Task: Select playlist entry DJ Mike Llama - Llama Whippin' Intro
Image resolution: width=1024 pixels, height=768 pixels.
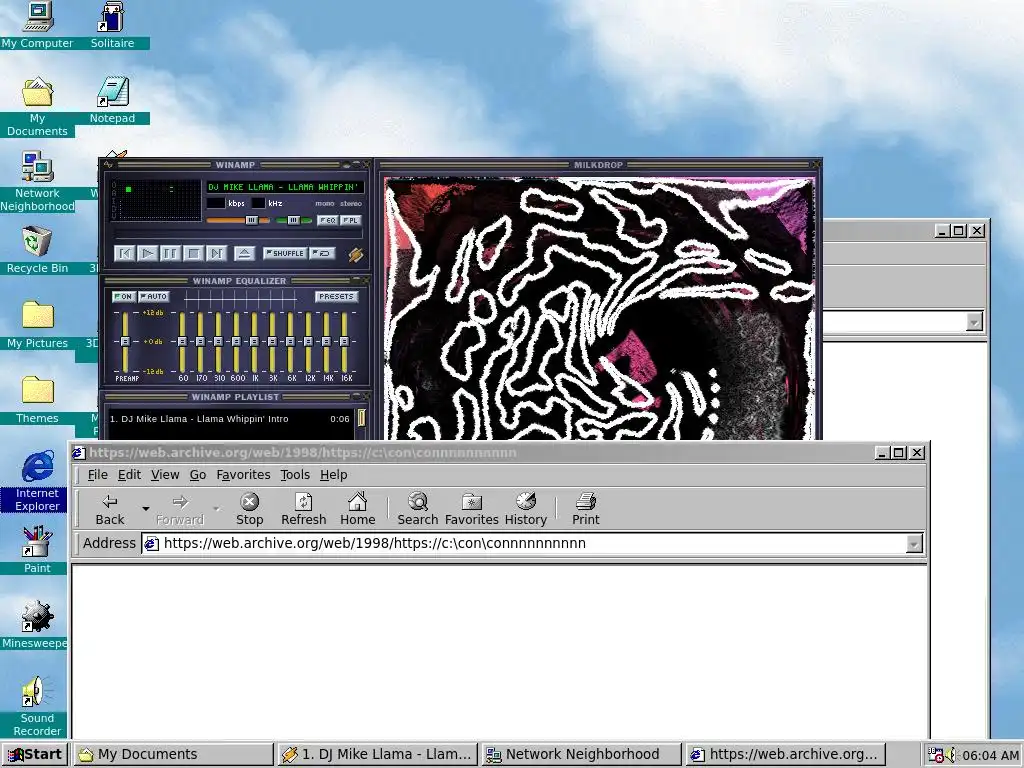Action: pos(230,419)
